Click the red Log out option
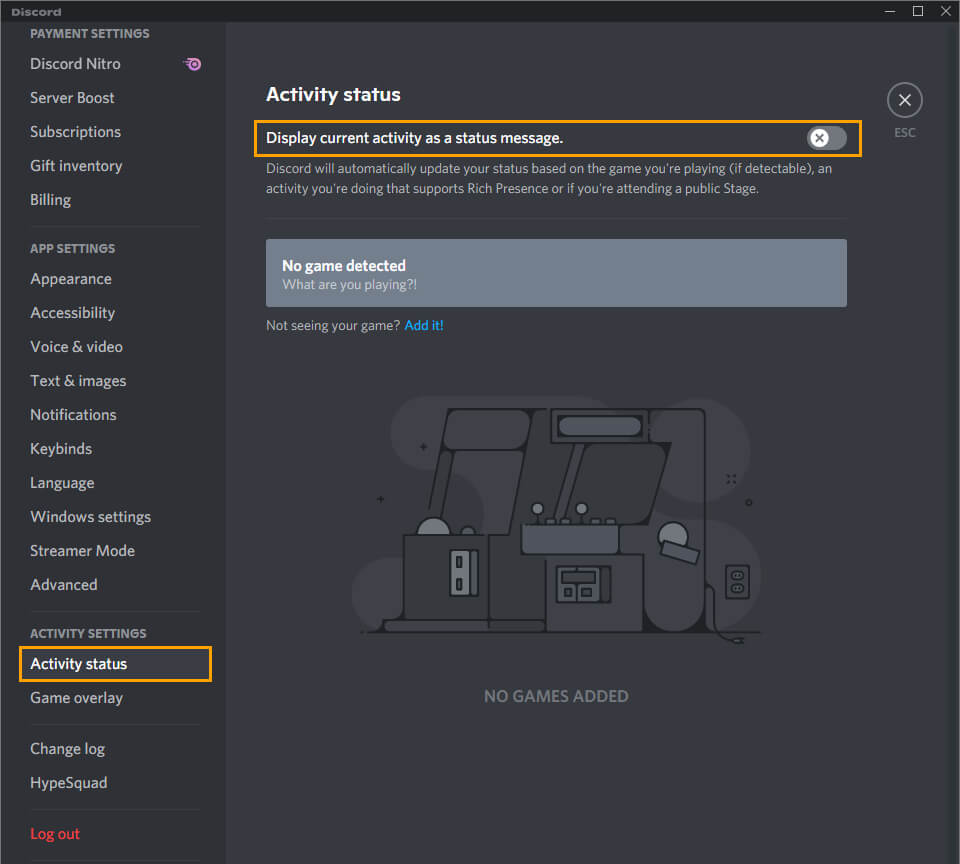Screen dimensions: 960x864 click(55, 834)
